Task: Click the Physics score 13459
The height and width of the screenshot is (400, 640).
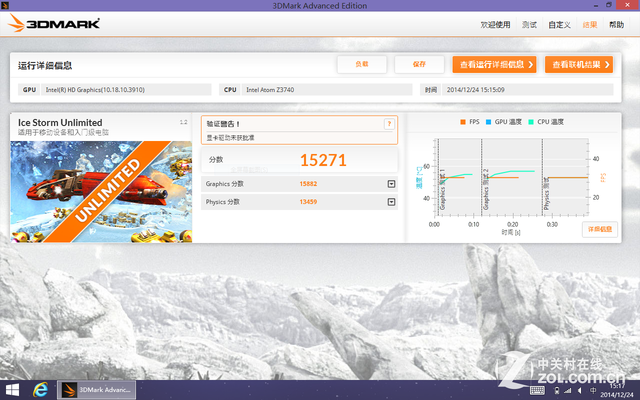Action: point(308,202)
